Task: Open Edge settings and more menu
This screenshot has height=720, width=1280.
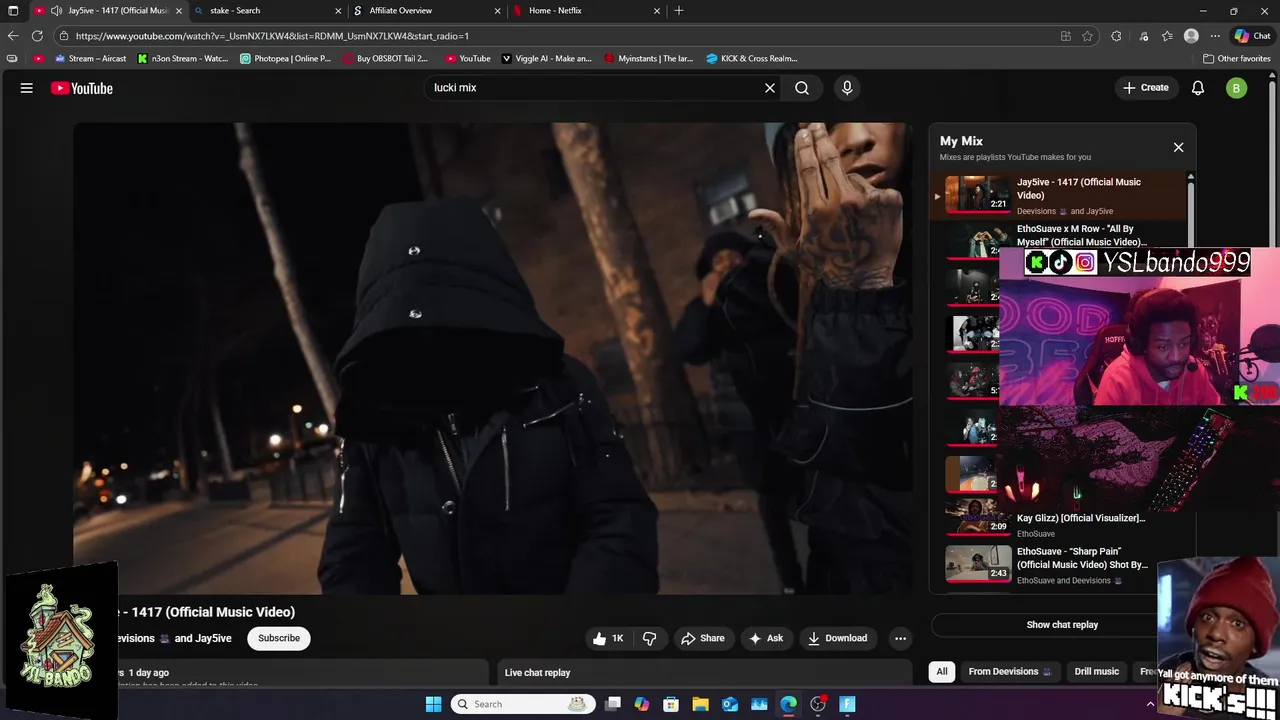Action: click(1215, 36)
